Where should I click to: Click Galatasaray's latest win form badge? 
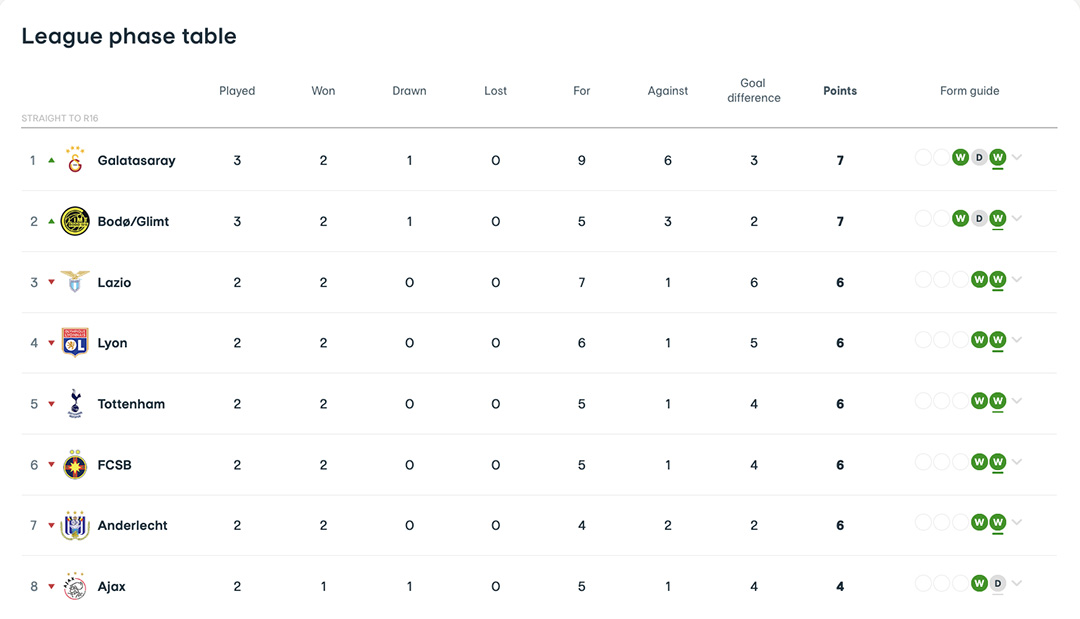[997, 158]
